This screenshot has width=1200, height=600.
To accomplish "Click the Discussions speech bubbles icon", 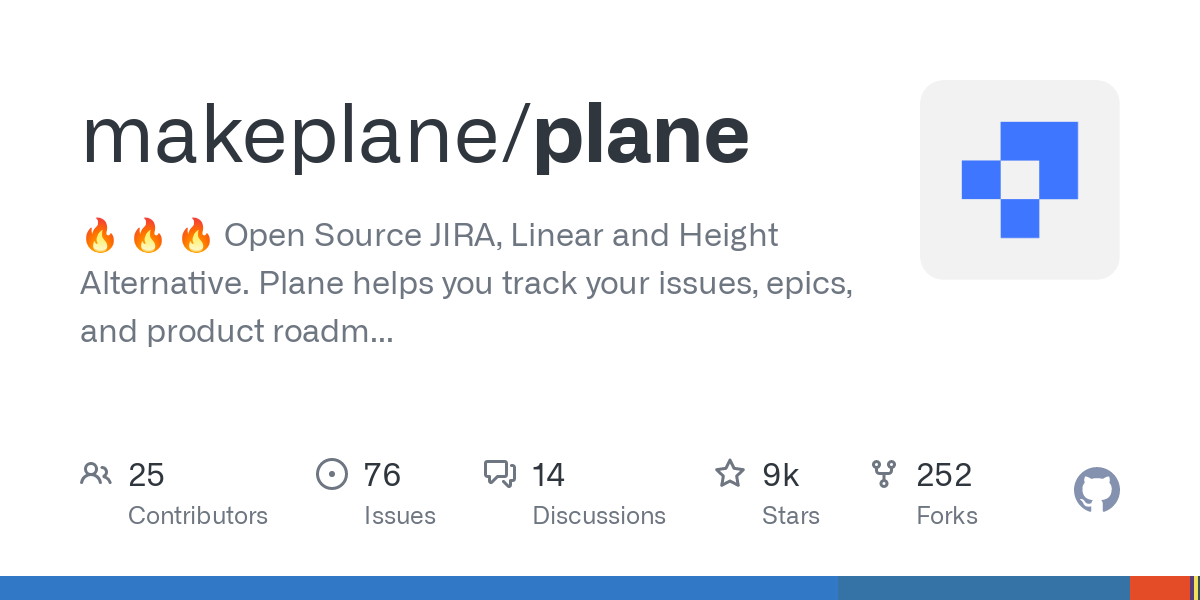I will pyautogui.click(x=500, y=474).
